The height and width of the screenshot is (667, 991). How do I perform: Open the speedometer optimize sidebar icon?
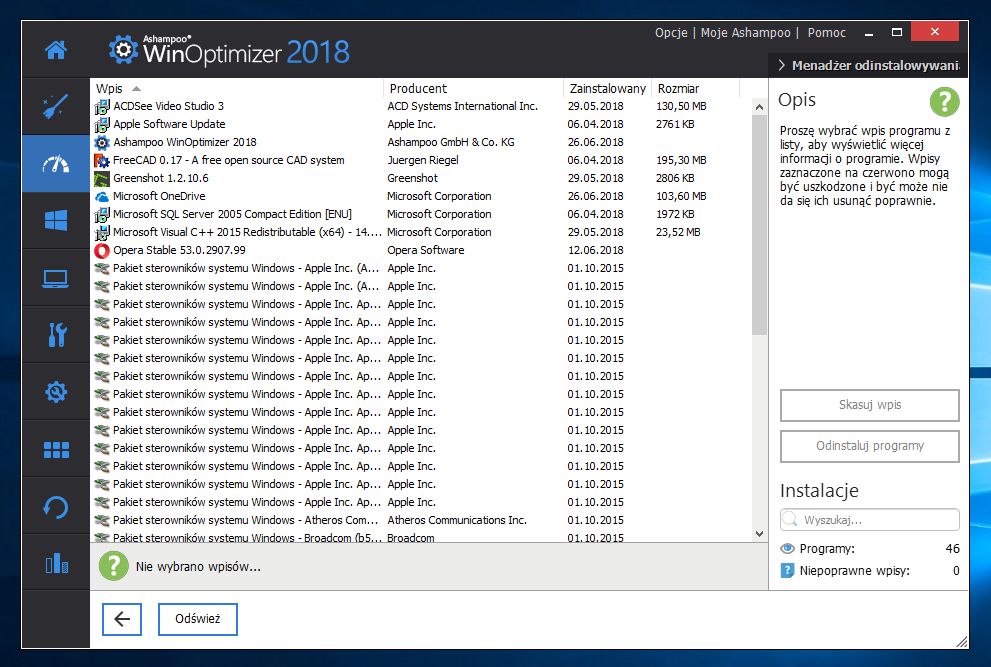tap(56, 164)
